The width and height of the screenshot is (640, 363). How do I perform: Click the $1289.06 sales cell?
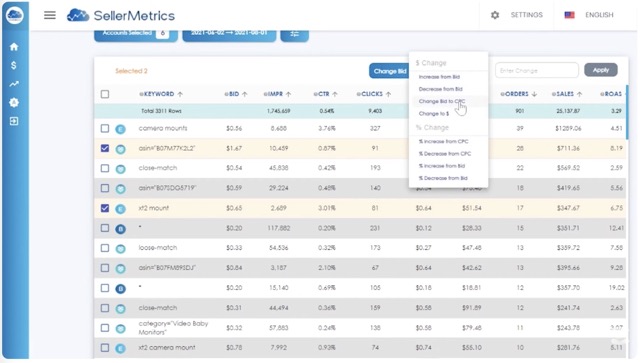pos(568,128)
